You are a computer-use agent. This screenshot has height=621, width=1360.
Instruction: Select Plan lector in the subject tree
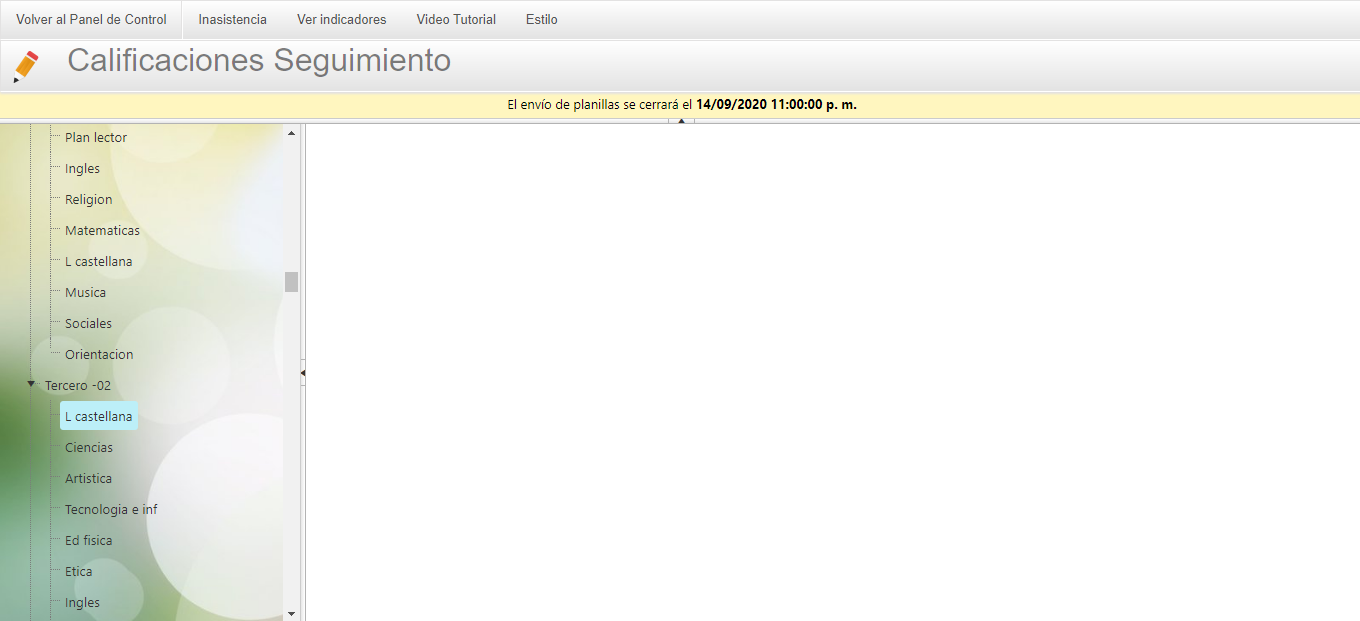[x=96, y=137]
